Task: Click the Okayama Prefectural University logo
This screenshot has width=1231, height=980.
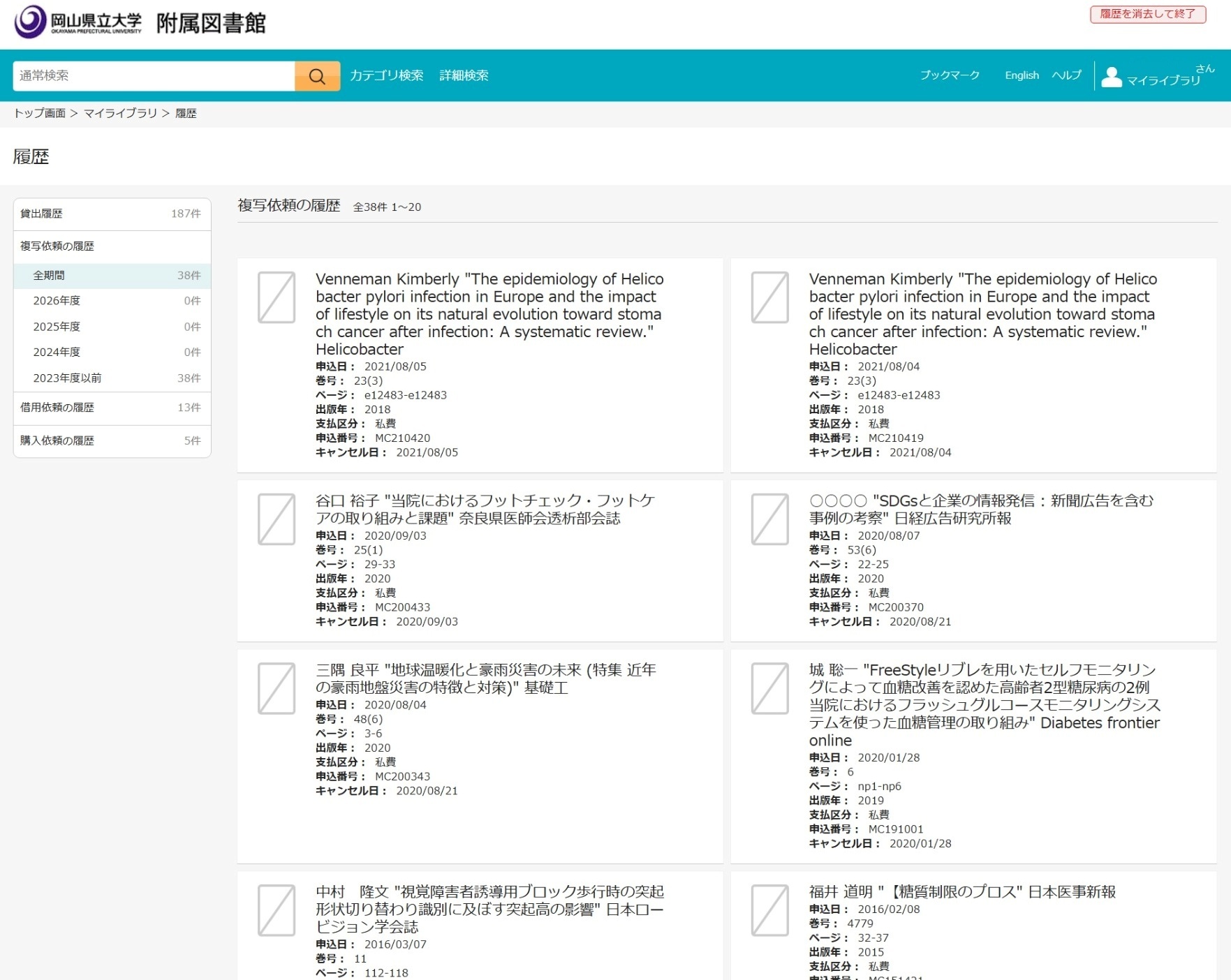Action: (78, 22)
